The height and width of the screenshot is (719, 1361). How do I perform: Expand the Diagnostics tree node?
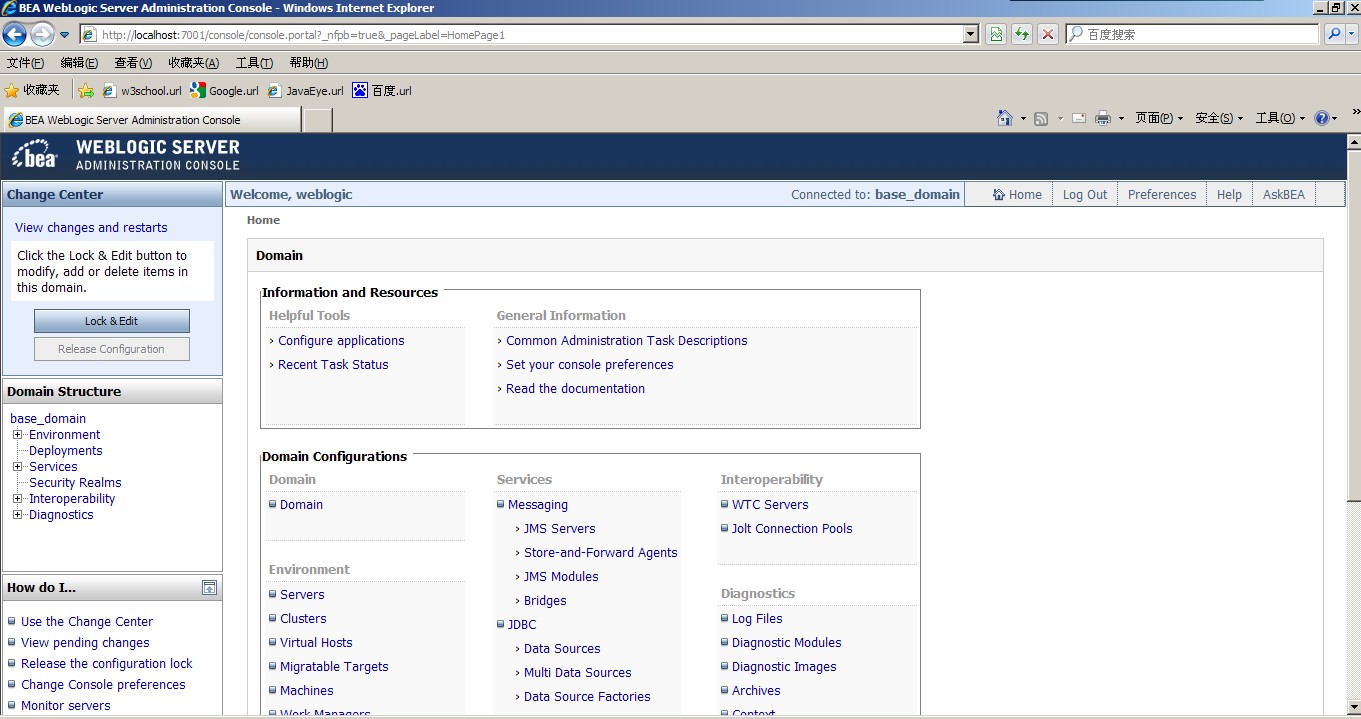click(17, 515)
